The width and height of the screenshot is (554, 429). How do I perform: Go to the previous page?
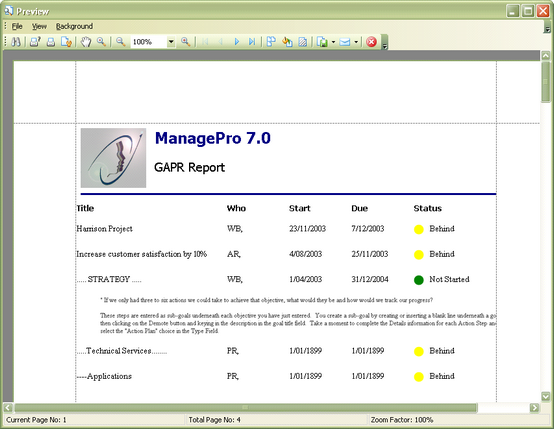pos(221,42)
